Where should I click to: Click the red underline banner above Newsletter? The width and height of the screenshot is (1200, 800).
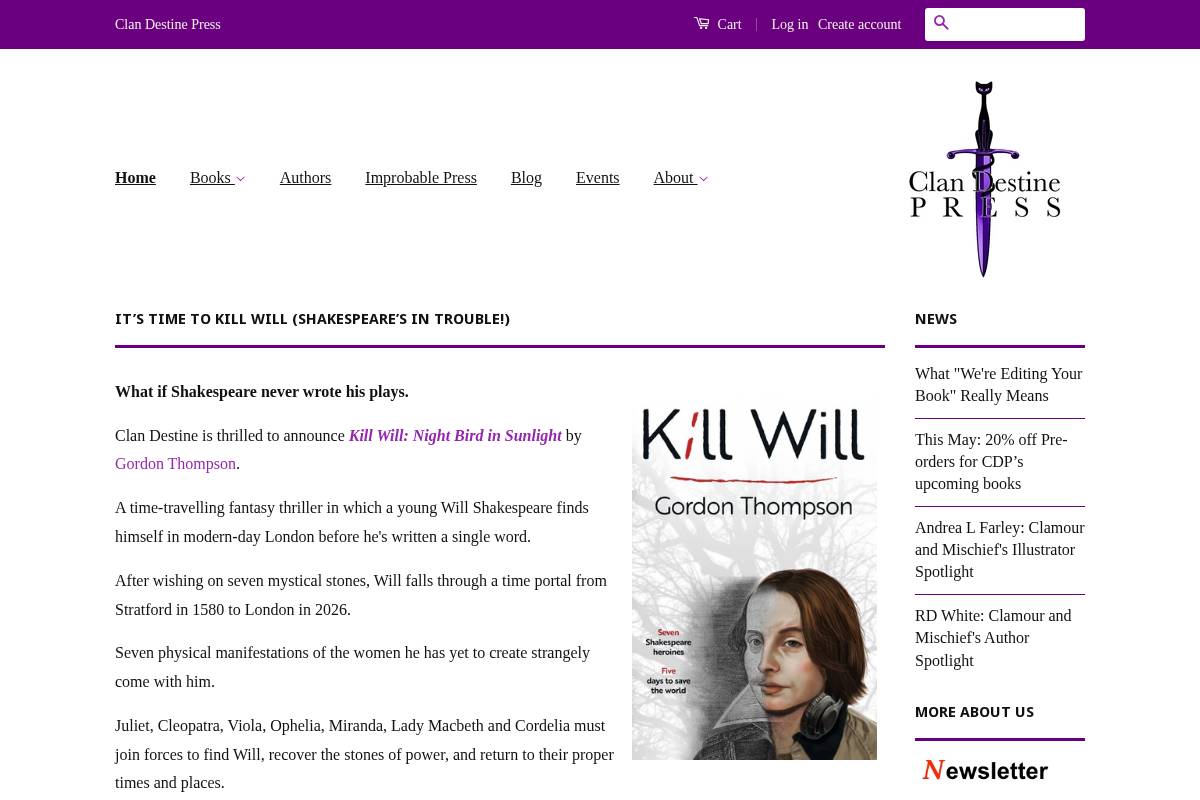(1000, 741)
